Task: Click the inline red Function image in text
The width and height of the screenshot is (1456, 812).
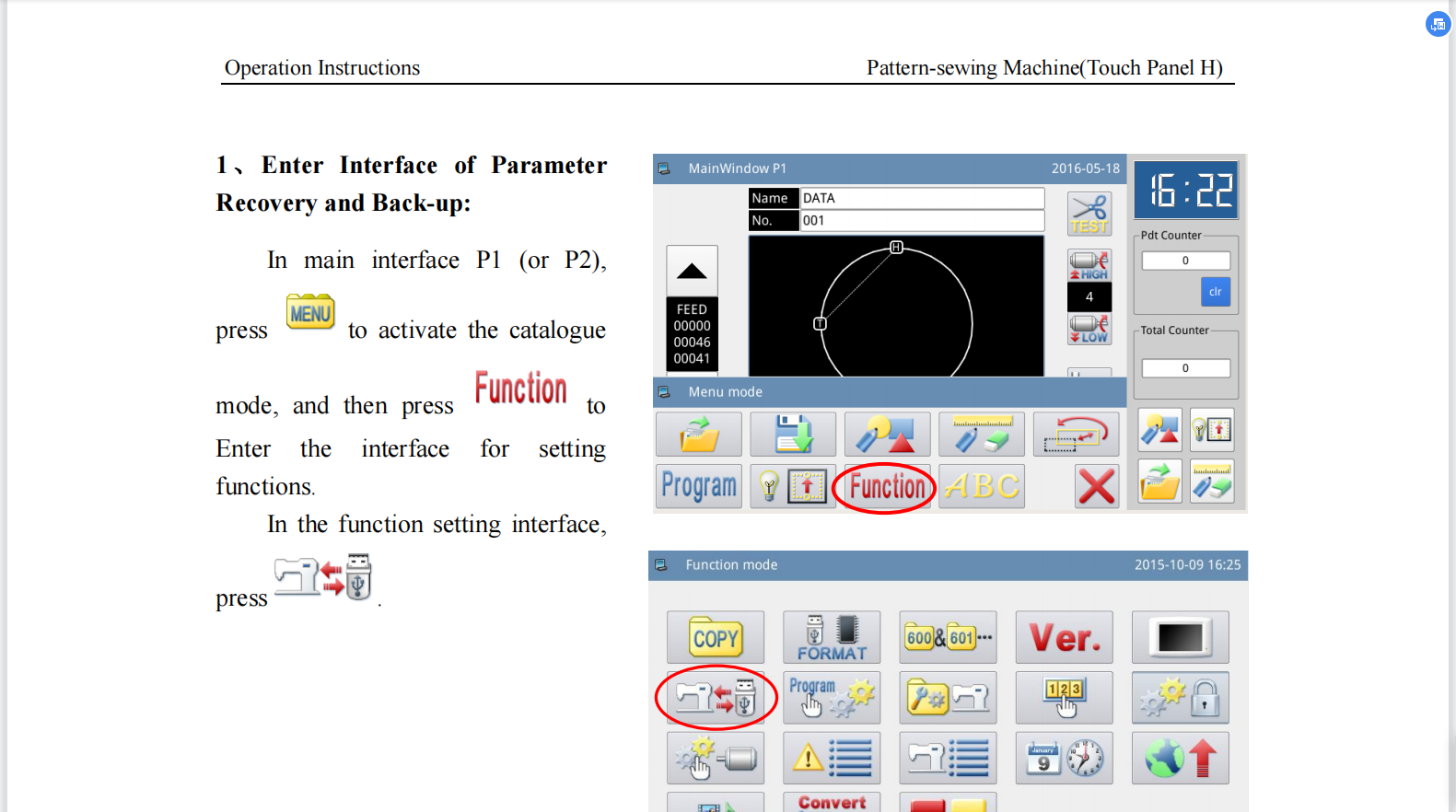Action: pyautogui.click(x=521, y=389)
